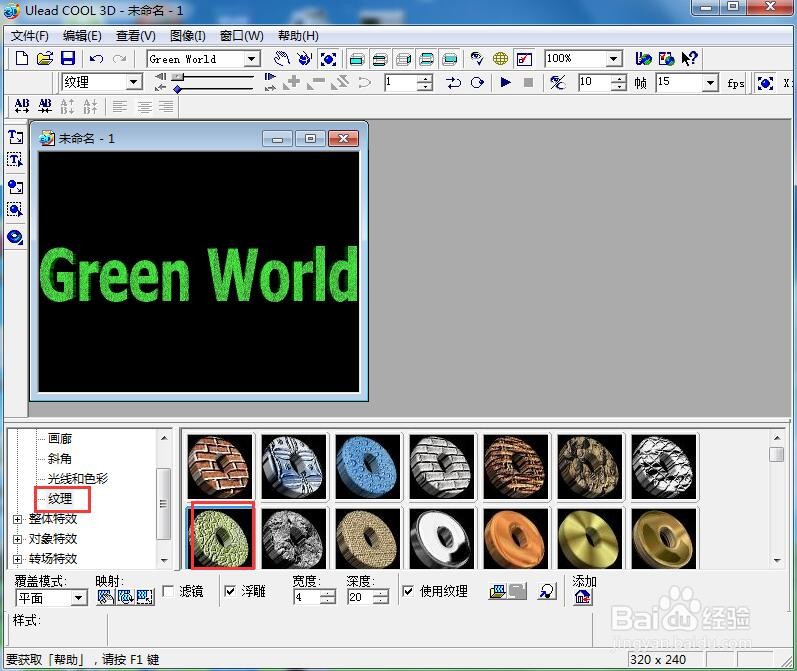The image size is (797, 671).
Task: Click the globe icon in toolbar
Action: pos(500,59)
